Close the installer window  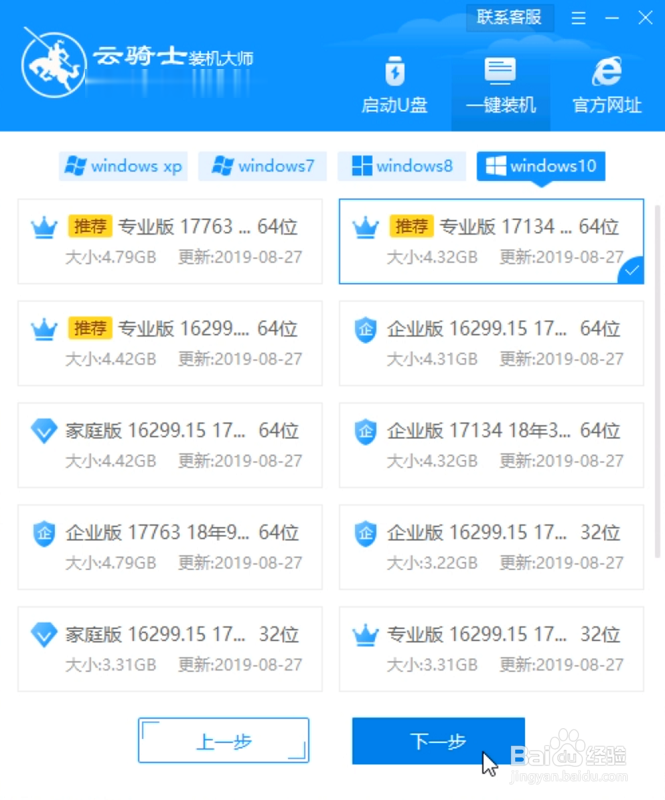pos(646,18)
